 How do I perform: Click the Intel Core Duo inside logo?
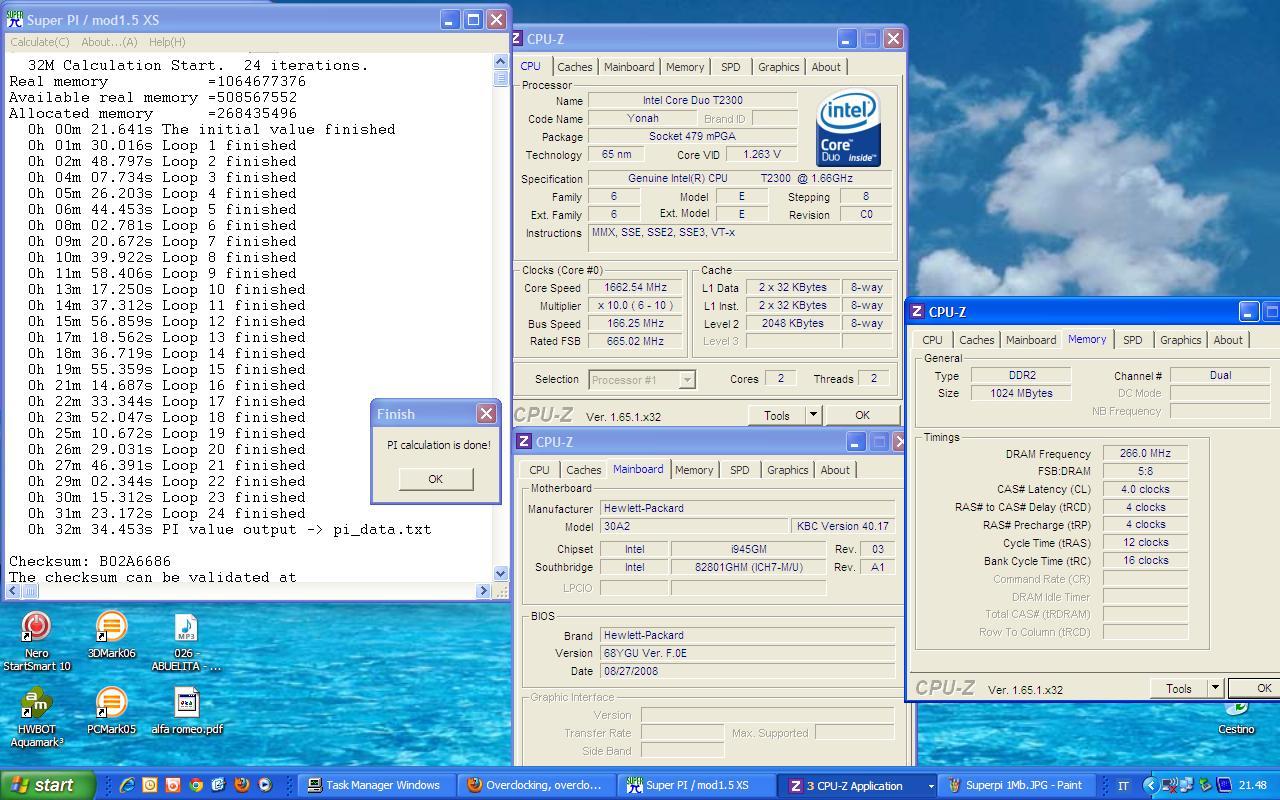(x=848, y=129)
